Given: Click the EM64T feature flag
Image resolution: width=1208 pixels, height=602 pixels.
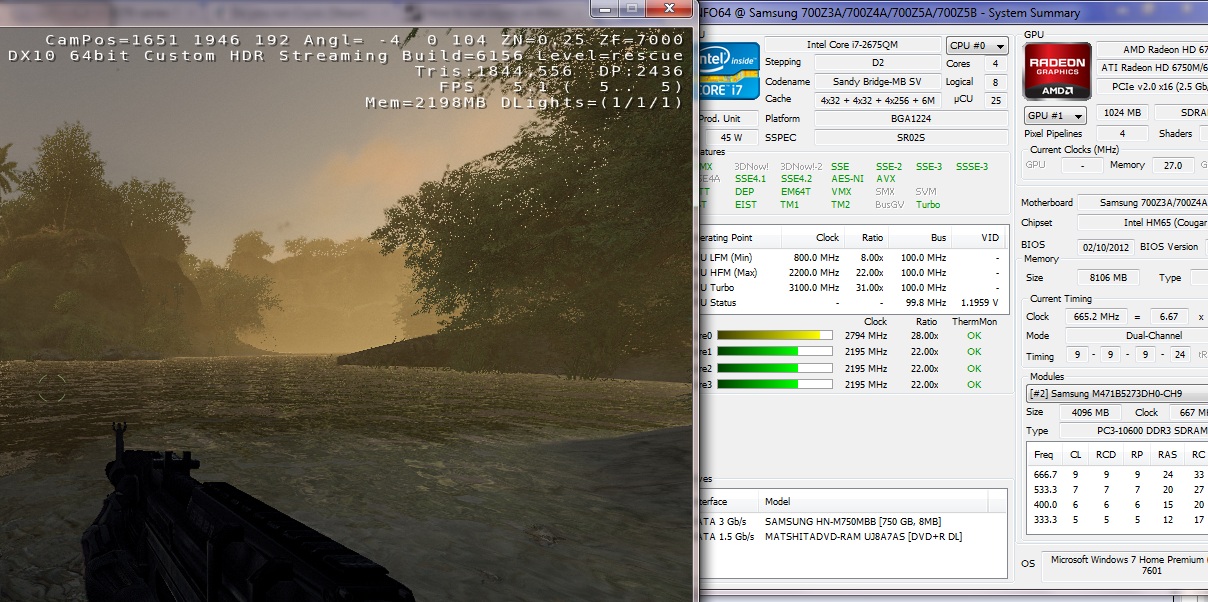Looking at the screenshot, I should click(796, 192).
